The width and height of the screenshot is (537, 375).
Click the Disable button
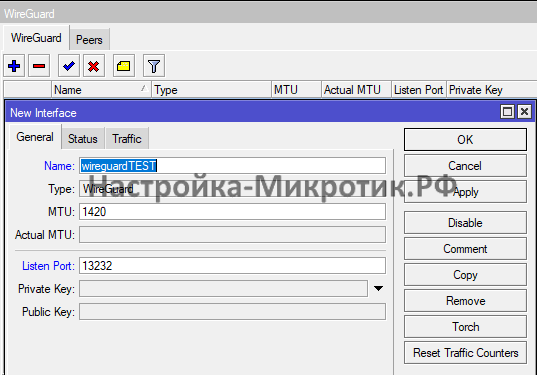coord(465,223)
